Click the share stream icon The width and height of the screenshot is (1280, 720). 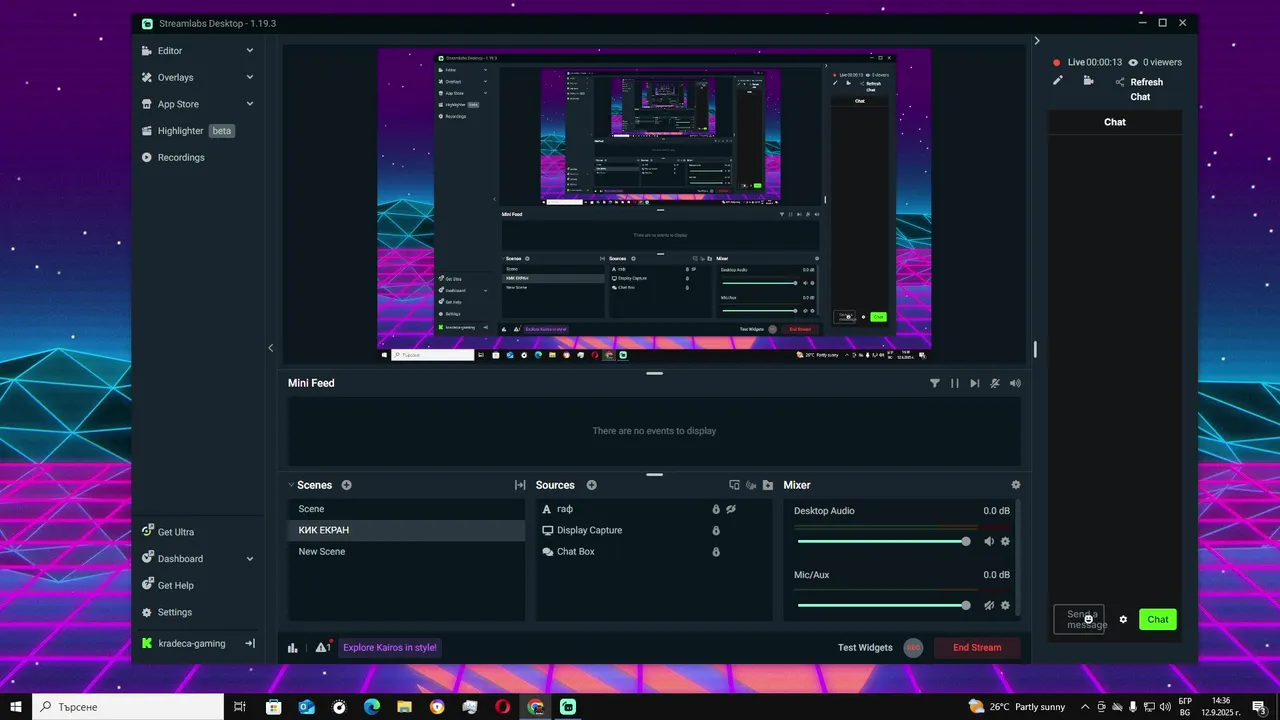coord(1120,82)
